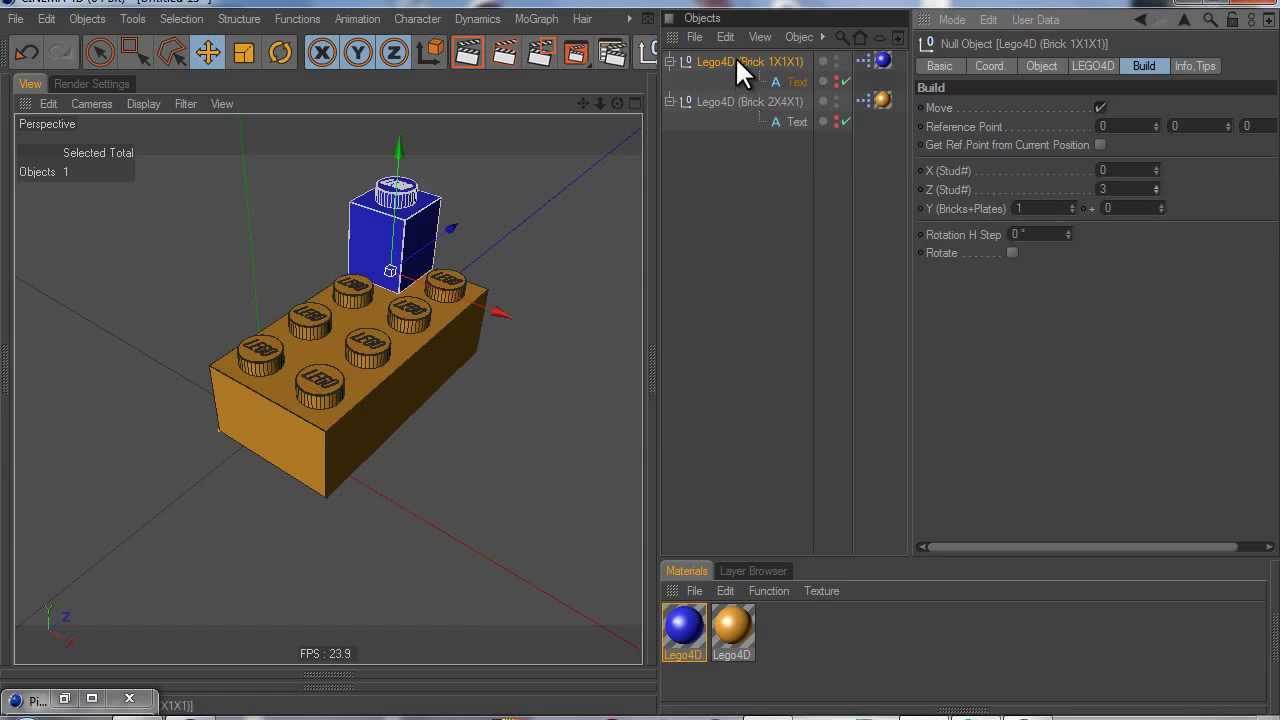This screenshot has height=720, width=1280.
Task: Open Materials manager Function menu
Action: coord(769,591)
